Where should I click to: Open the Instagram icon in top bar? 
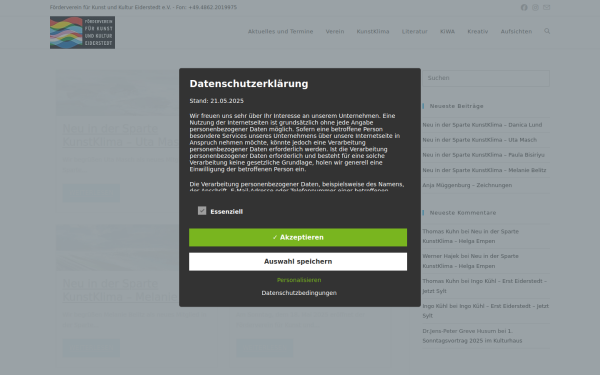coord(535,8)
